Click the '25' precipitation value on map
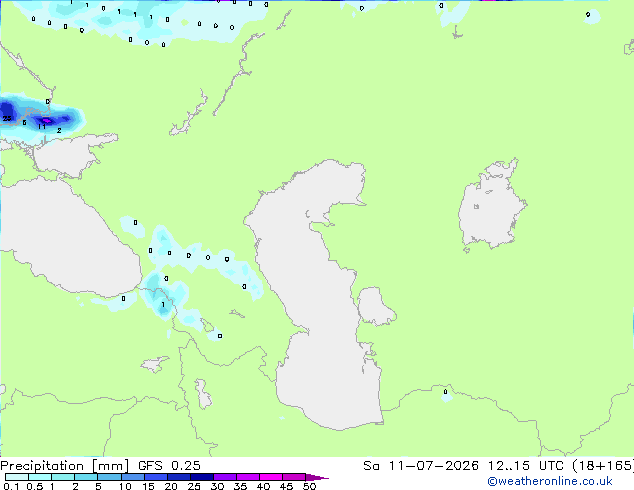Screen dimensions: 634x490 (7, 118)
